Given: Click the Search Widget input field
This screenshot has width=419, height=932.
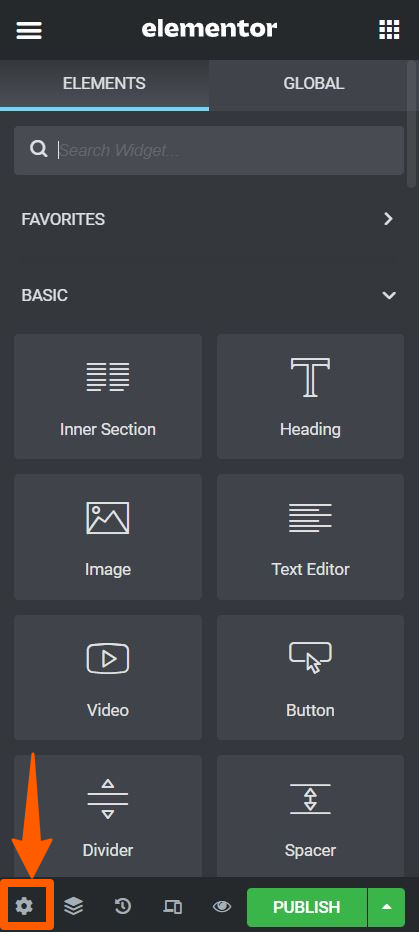Looking at the screenshot, I should pyautogui.click(x=209, y=150).
